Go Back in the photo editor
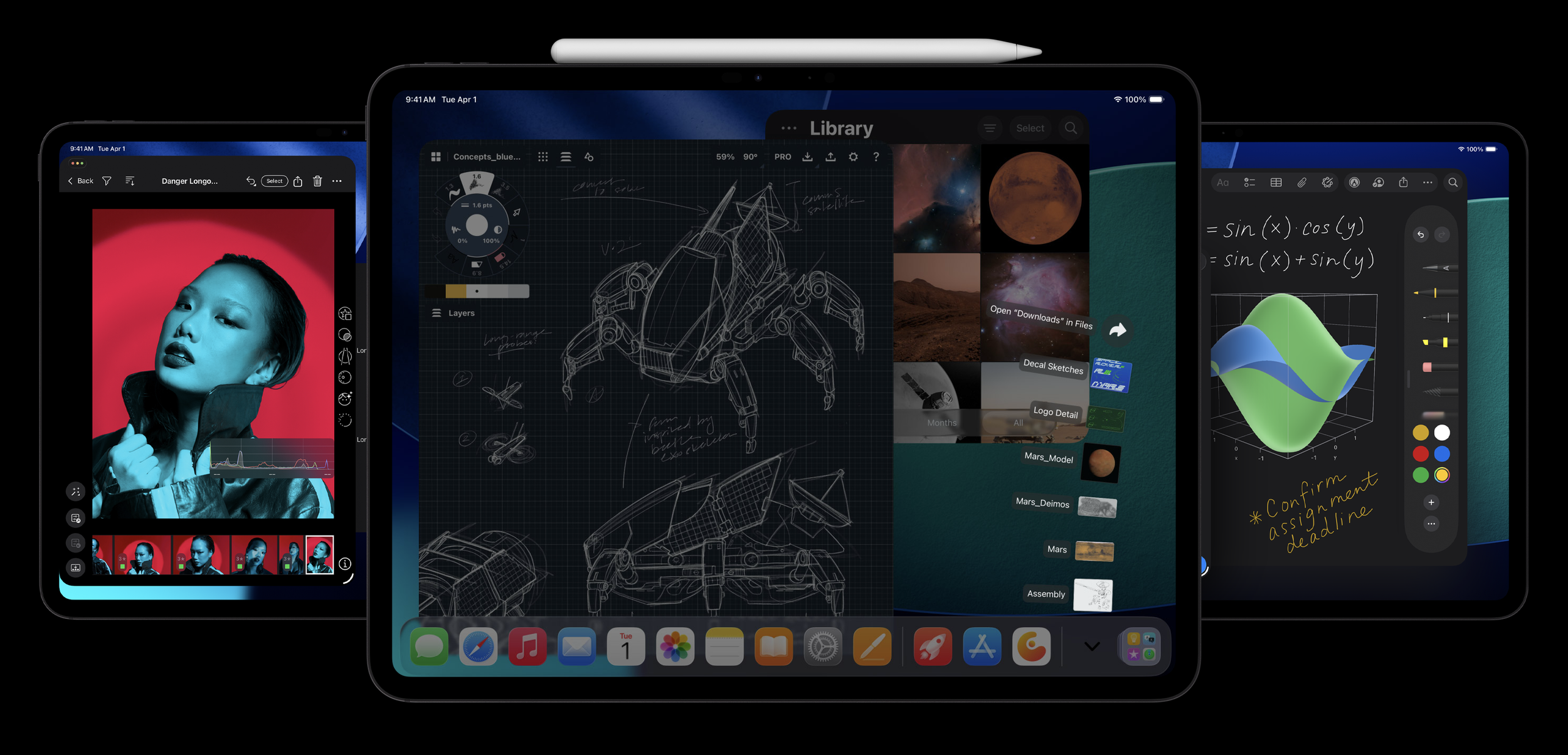 pos(81,181)
